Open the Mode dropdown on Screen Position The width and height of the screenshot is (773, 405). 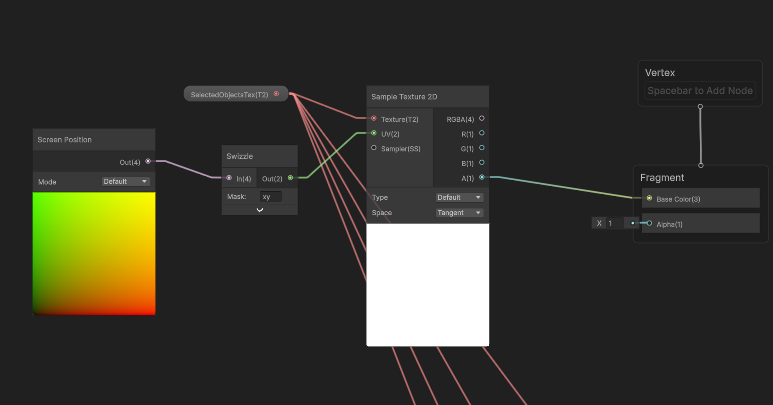pos(126,181)
